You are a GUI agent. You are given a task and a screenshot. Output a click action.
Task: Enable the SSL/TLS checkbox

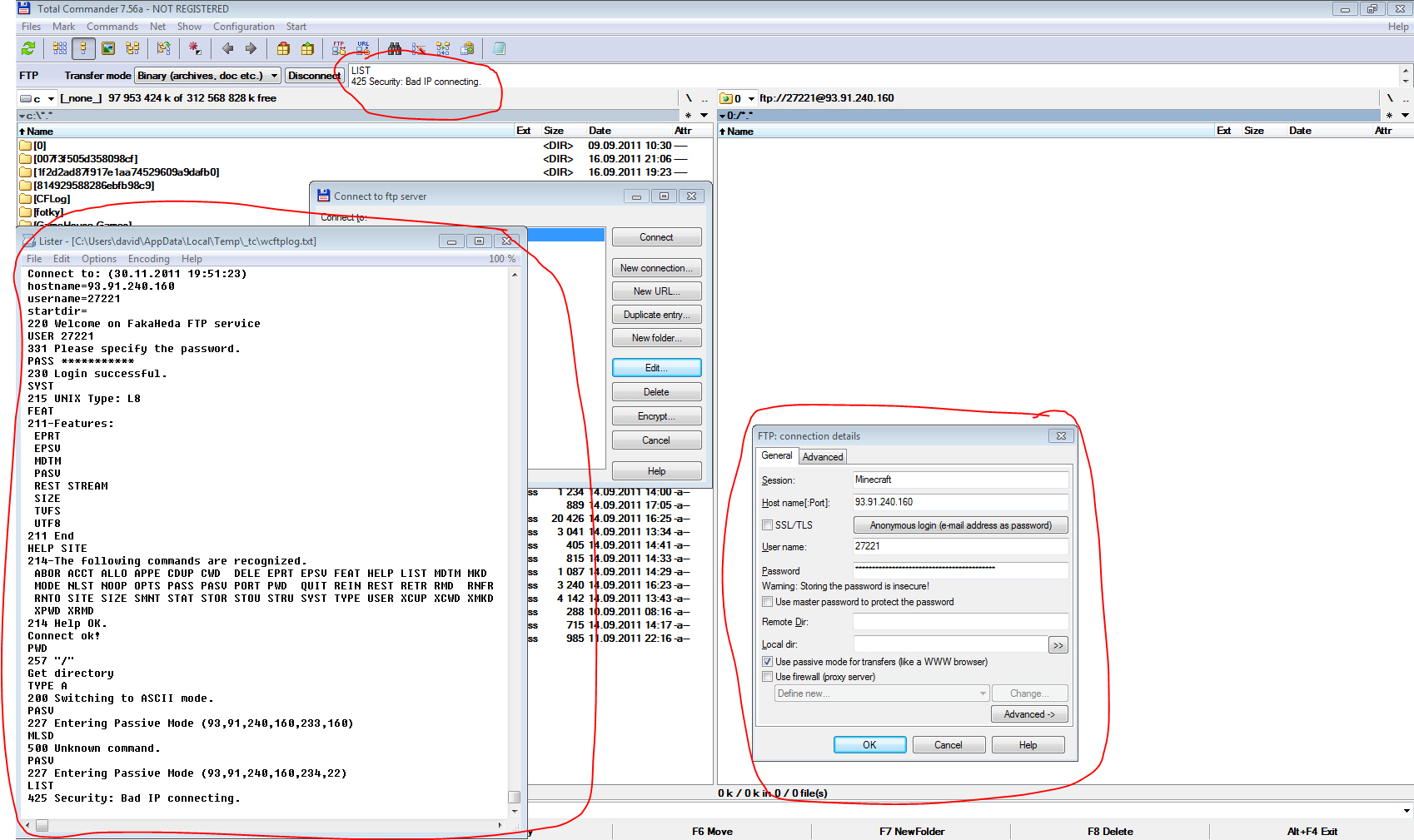coord(768,525)
